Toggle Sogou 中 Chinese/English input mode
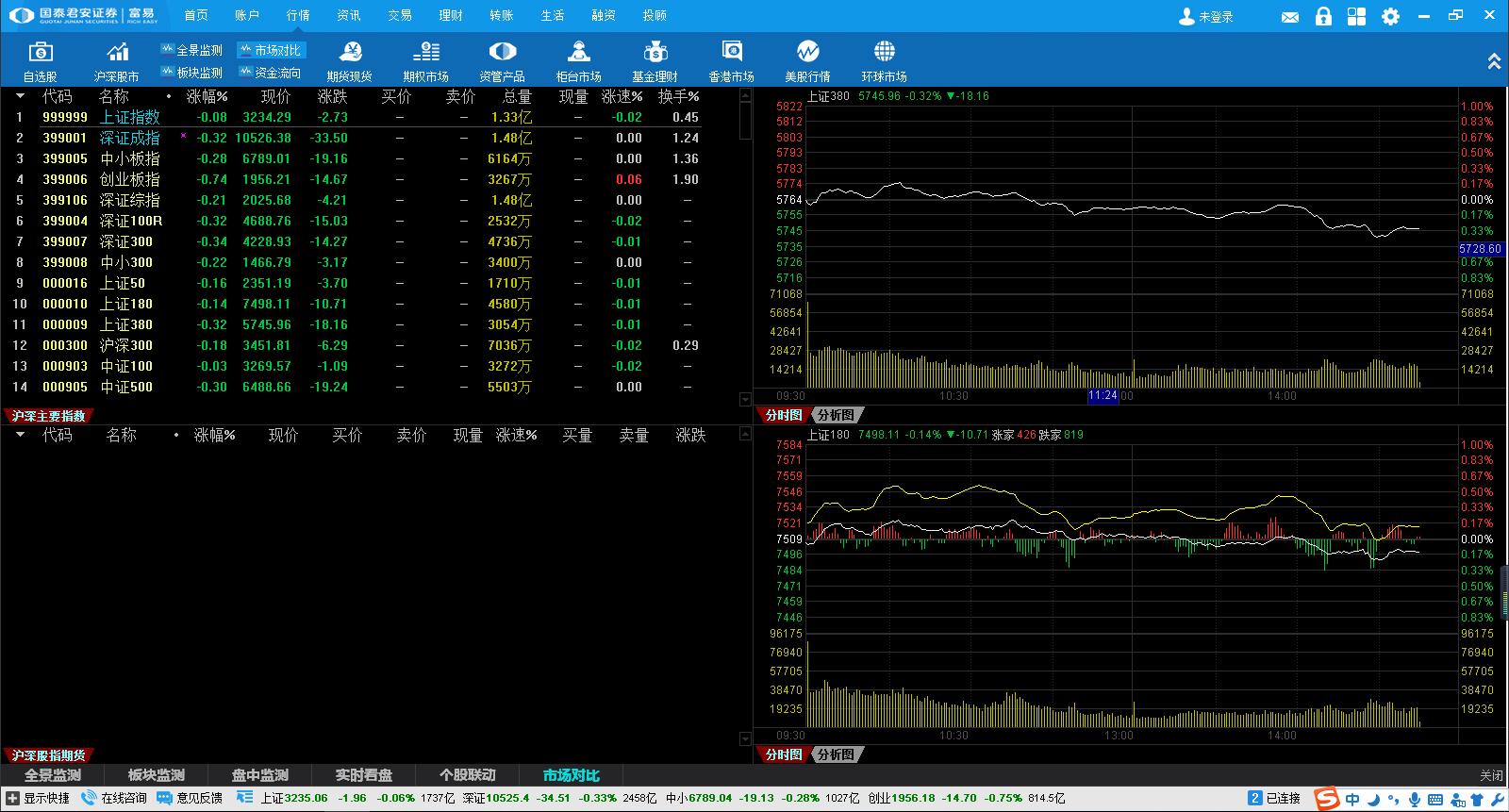1509x812 pixels. click(1352, 800)
